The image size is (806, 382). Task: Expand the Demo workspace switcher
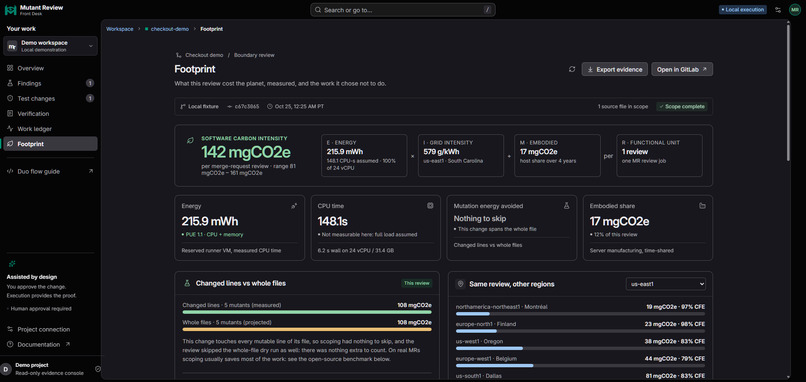pos(50,46)
